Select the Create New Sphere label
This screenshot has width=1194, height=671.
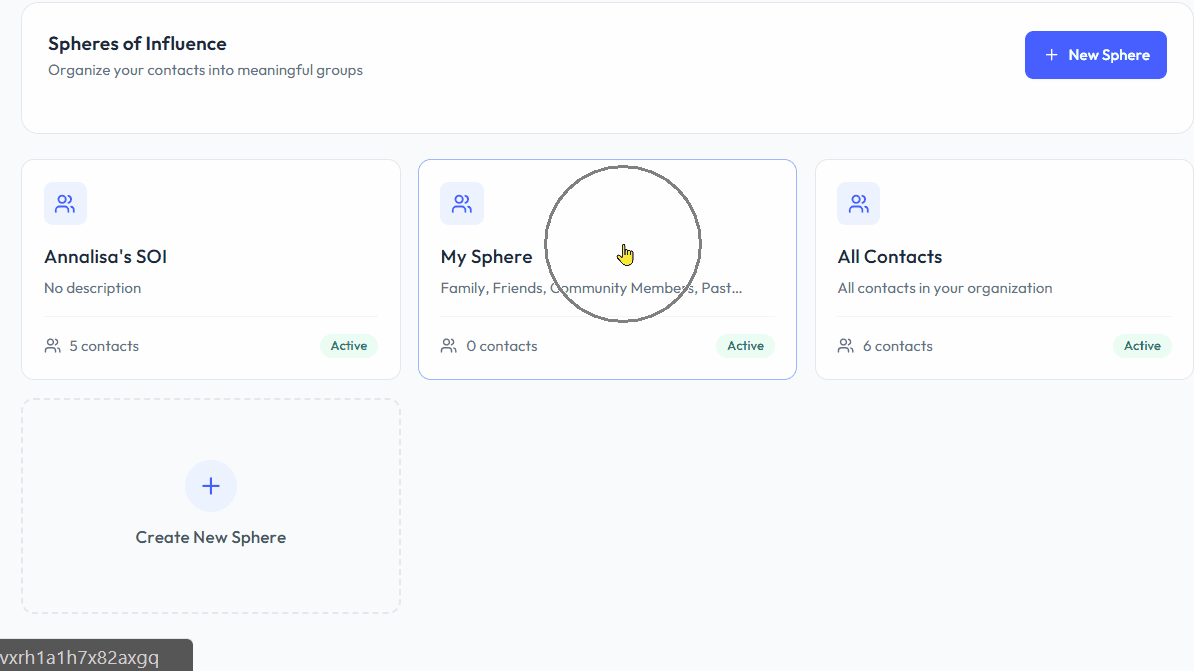pyautogui.click(x=211, y=537)
